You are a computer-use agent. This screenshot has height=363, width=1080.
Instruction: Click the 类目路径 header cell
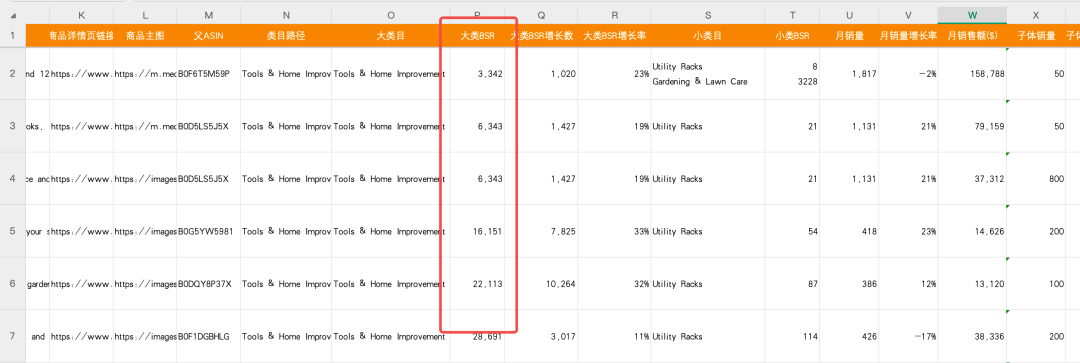[x=286, y=36]
